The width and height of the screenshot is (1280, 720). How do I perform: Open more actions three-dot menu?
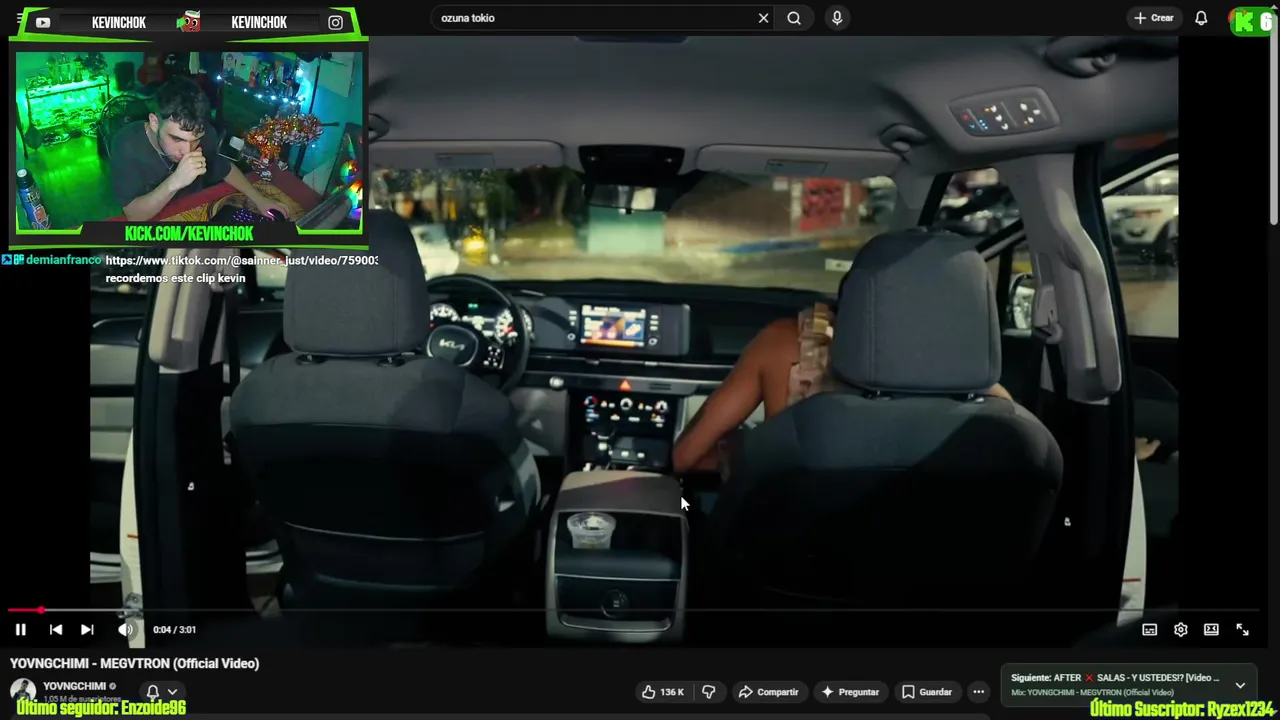click(979, 692)
